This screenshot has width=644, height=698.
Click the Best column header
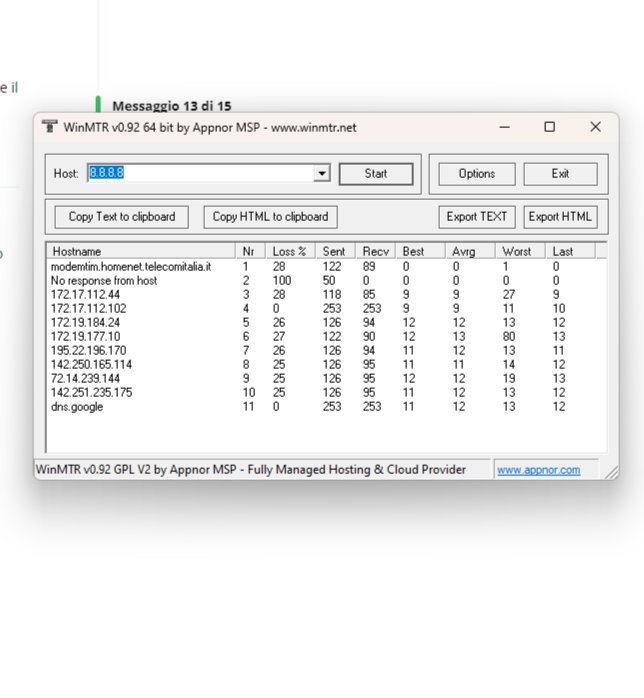(420, 251)
